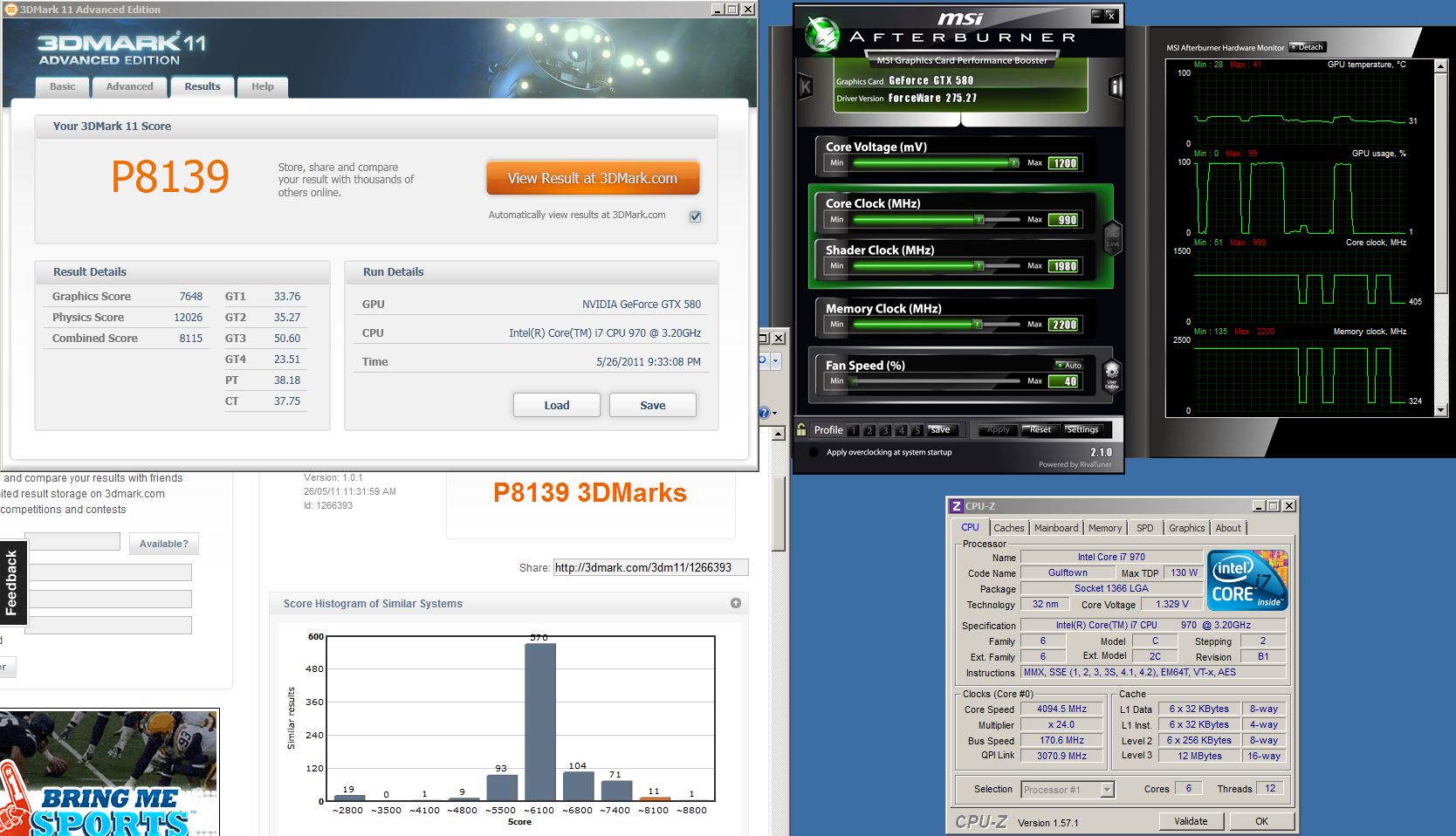
Task: Click the Memory Clock 2200 value box
Action: click(1065, 325)
